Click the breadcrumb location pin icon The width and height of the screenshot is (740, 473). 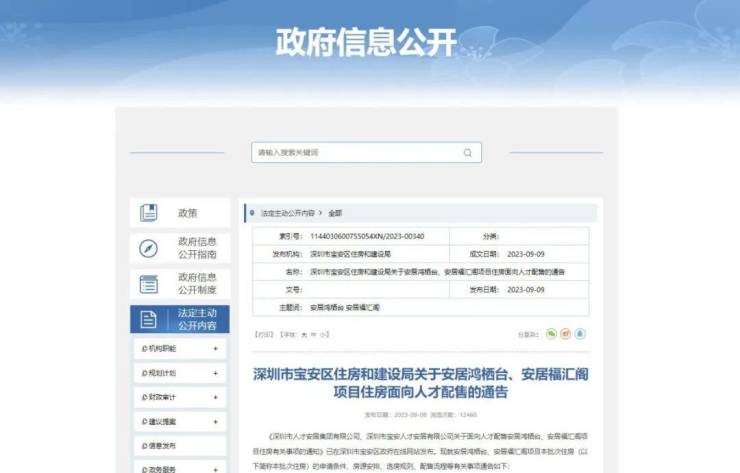pyautogui.click(x=252, y=213)
